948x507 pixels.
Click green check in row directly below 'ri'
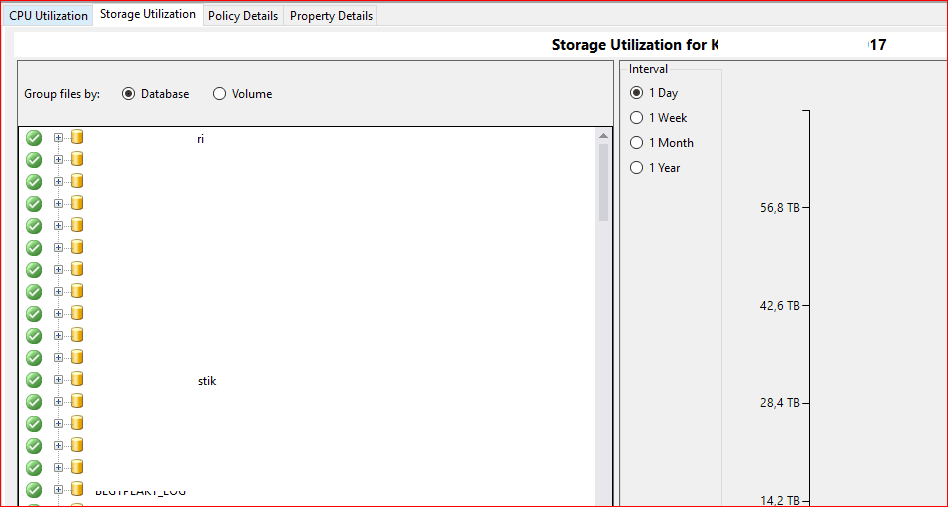point(34,160)
